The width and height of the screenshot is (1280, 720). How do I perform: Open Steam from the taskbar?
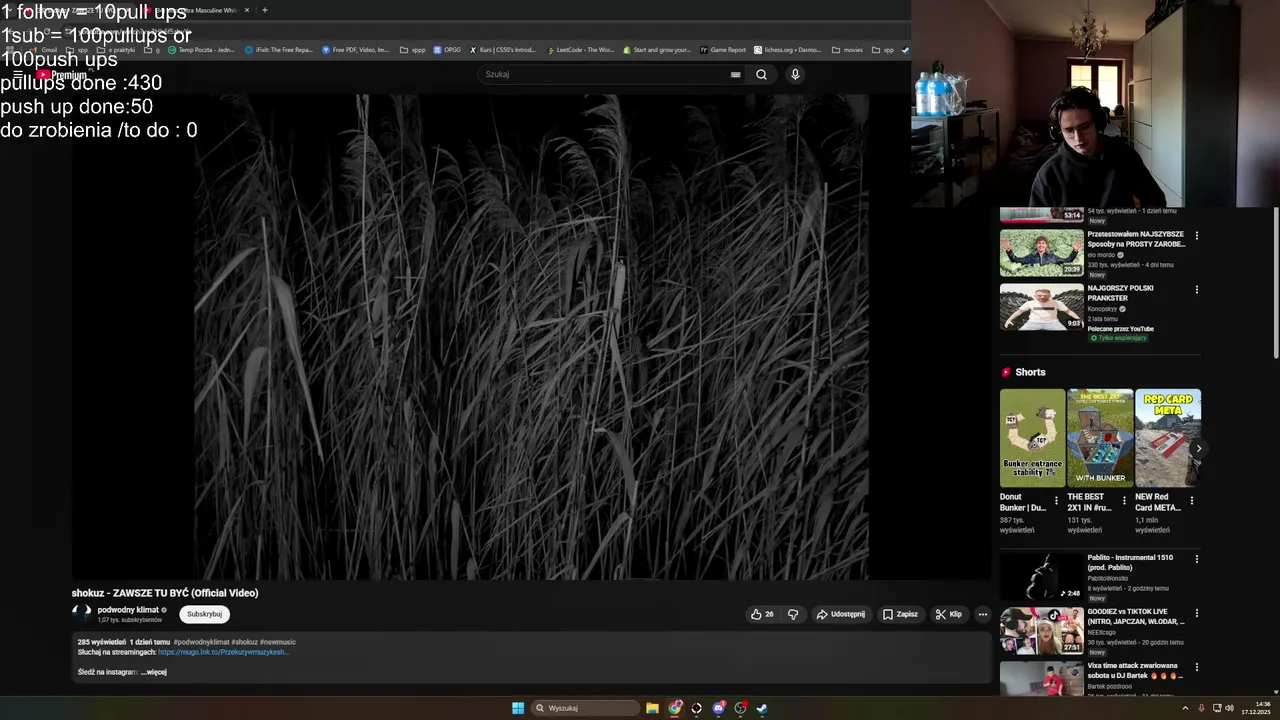(761, 708)
